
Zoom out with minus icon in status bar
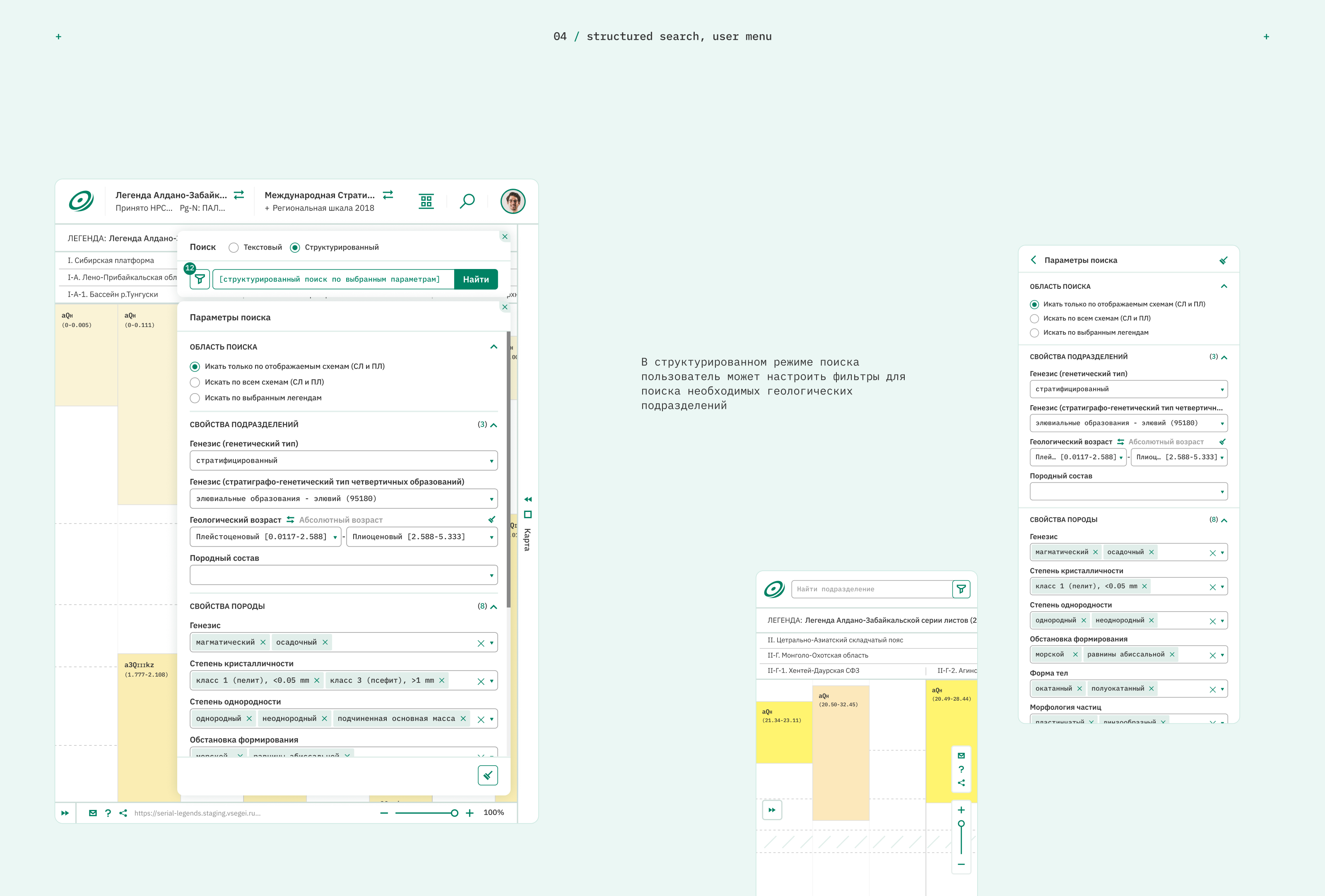click(384, 813)
